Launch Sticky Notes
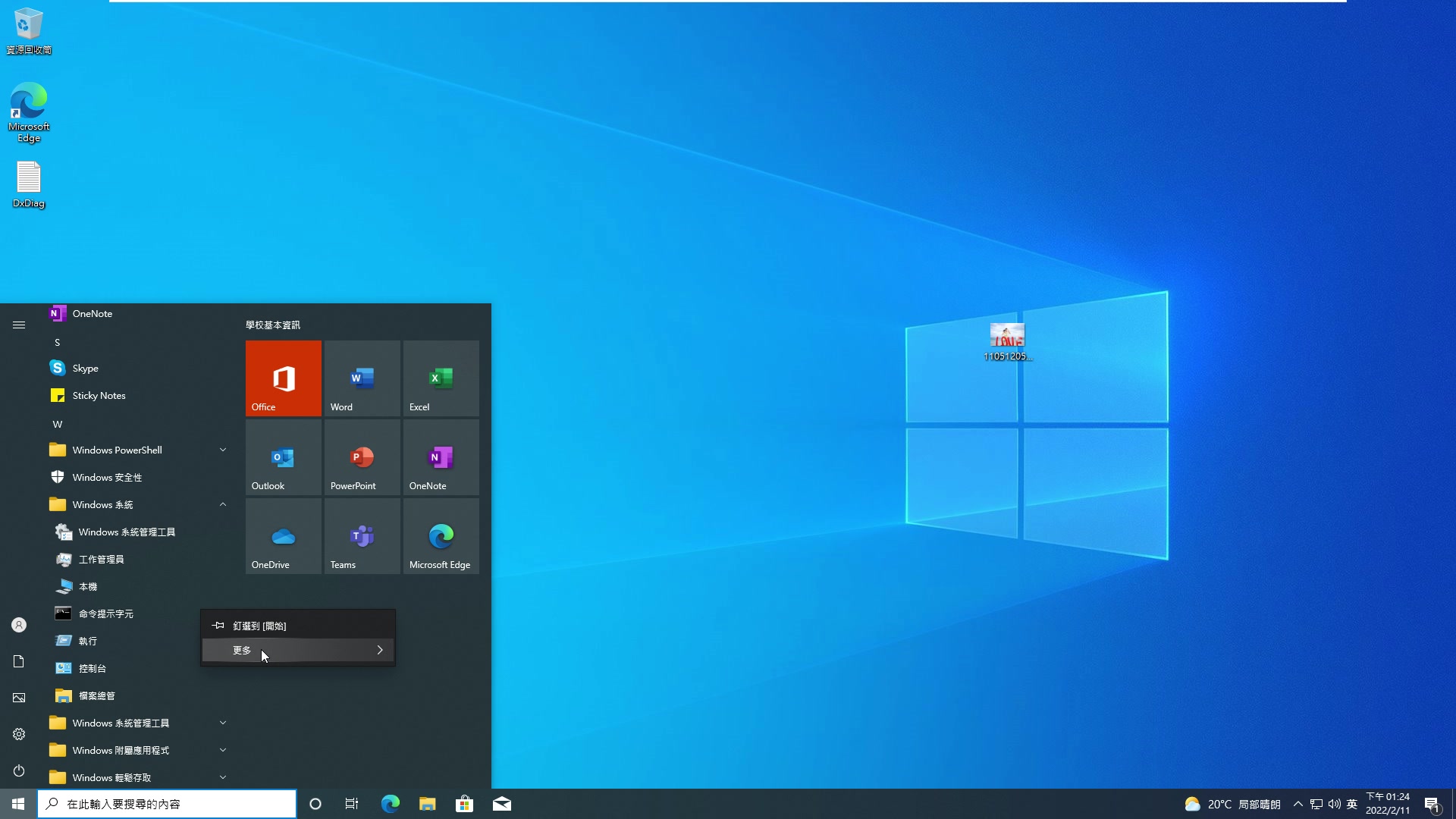The image size is (1456, 819). (98, 395)
